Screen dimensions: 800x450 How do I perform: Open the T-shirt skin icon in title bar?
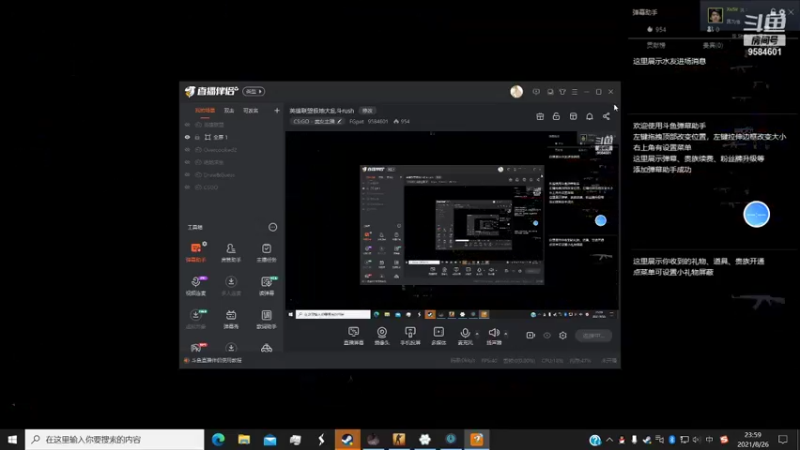pos(562,92)
